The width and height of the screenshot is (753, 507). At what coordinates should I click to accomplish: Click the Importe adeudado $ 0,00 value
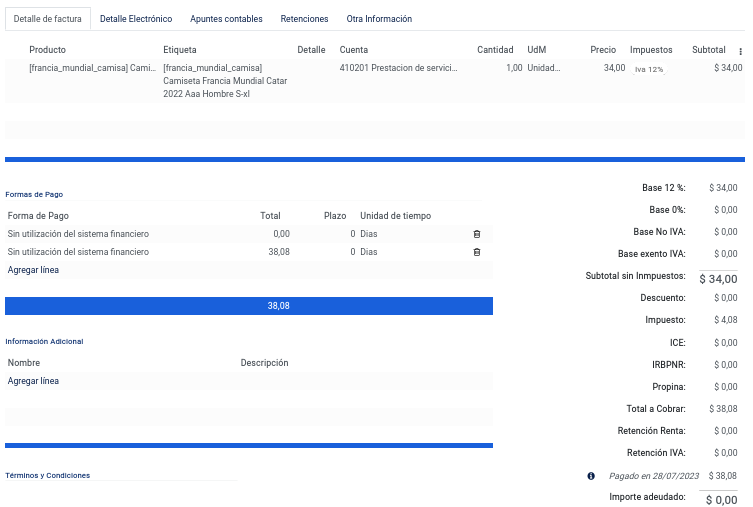[721, 499]
